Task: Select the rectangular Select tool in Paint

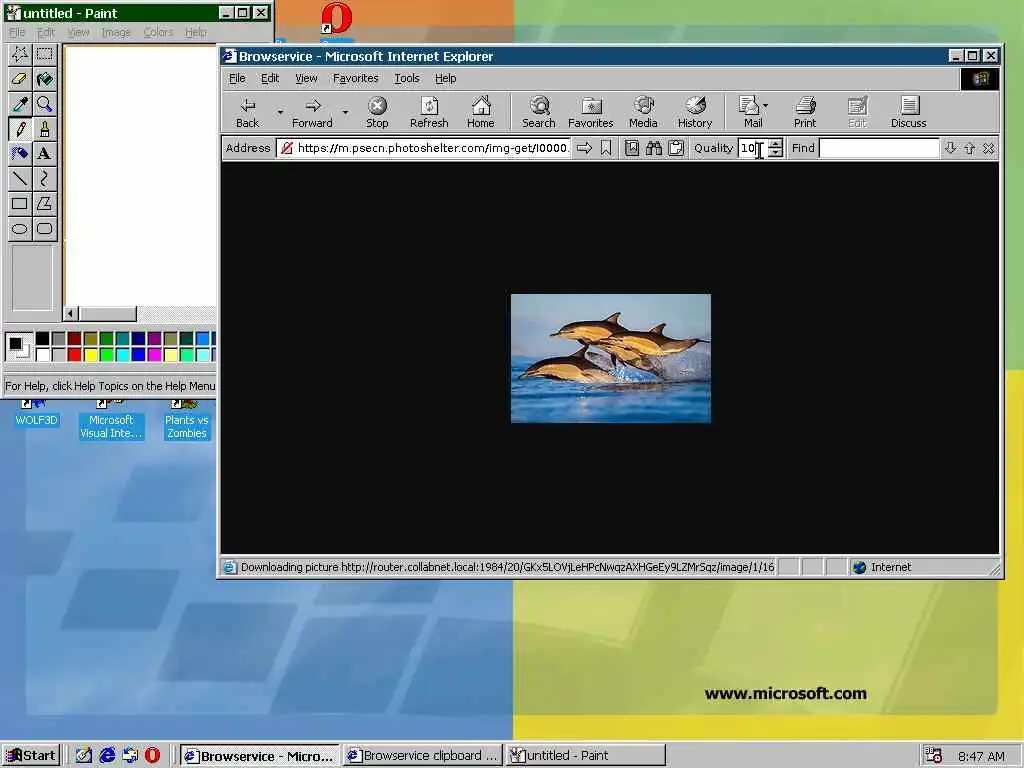Action: 44,54
